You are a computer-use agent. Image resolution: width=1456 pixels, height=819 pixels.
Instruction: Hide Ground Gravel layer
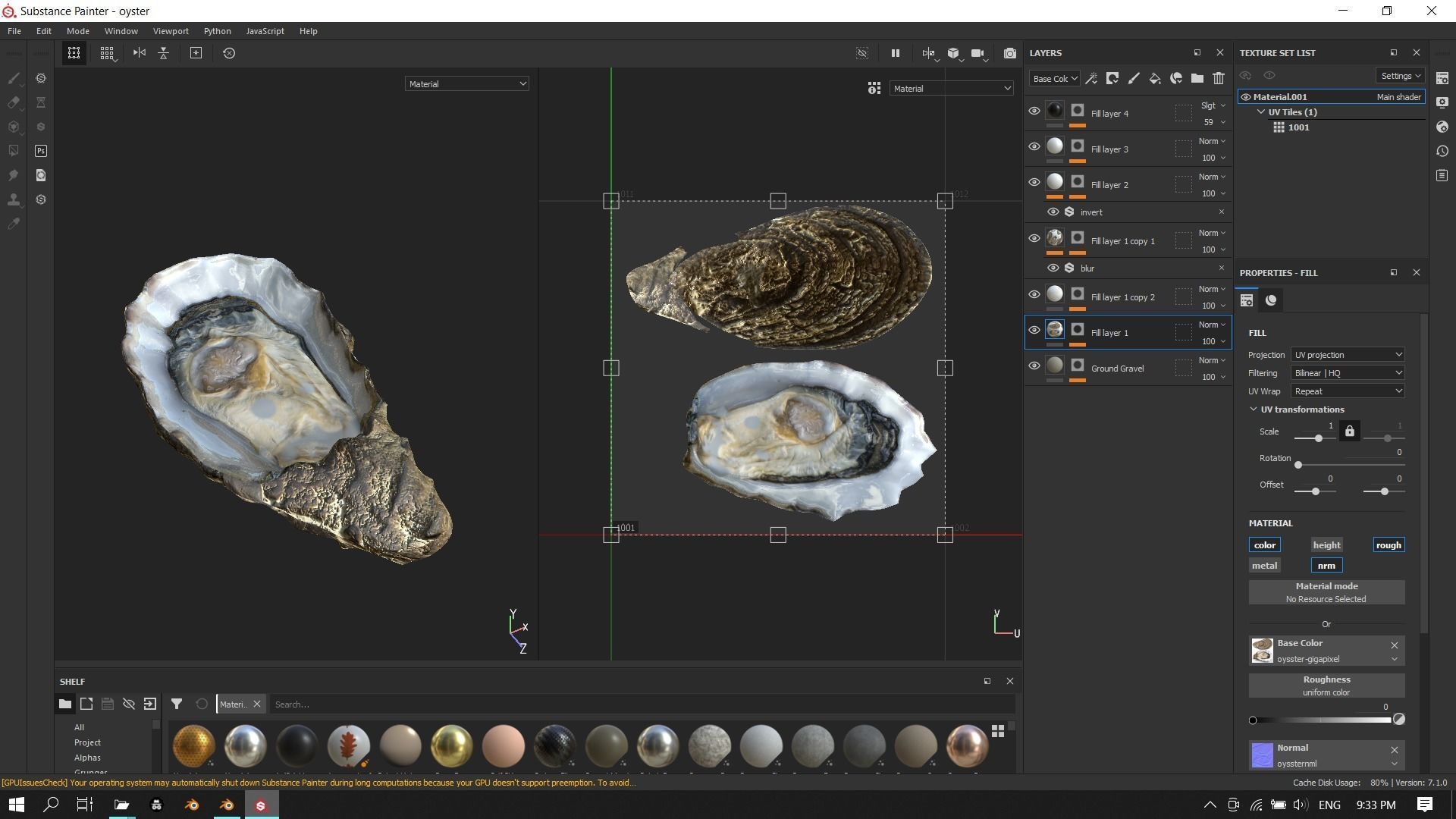(x=1034, y=366)
